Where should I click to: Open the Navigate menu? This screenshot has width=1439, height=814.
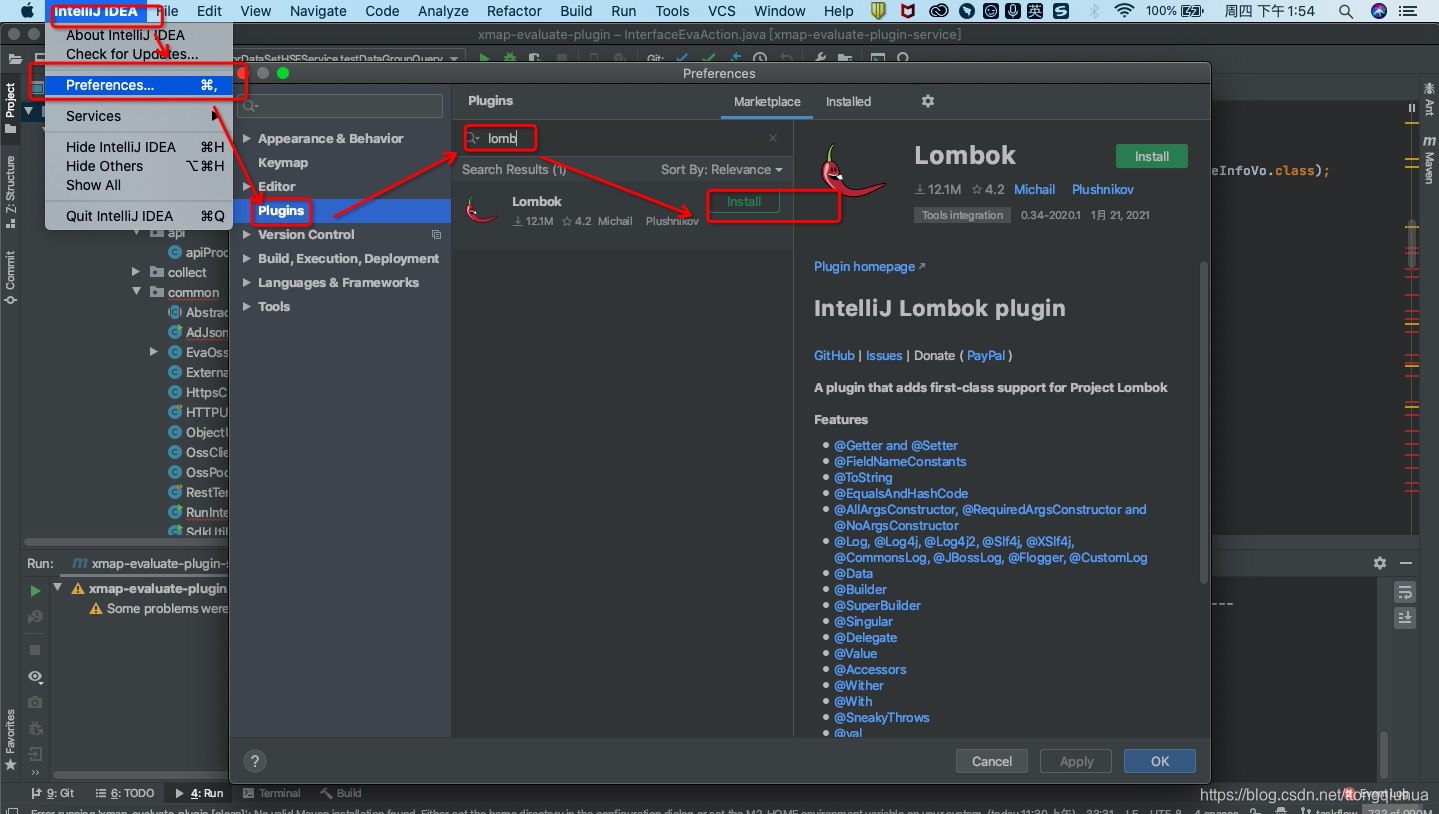click(x=318, y=11)
